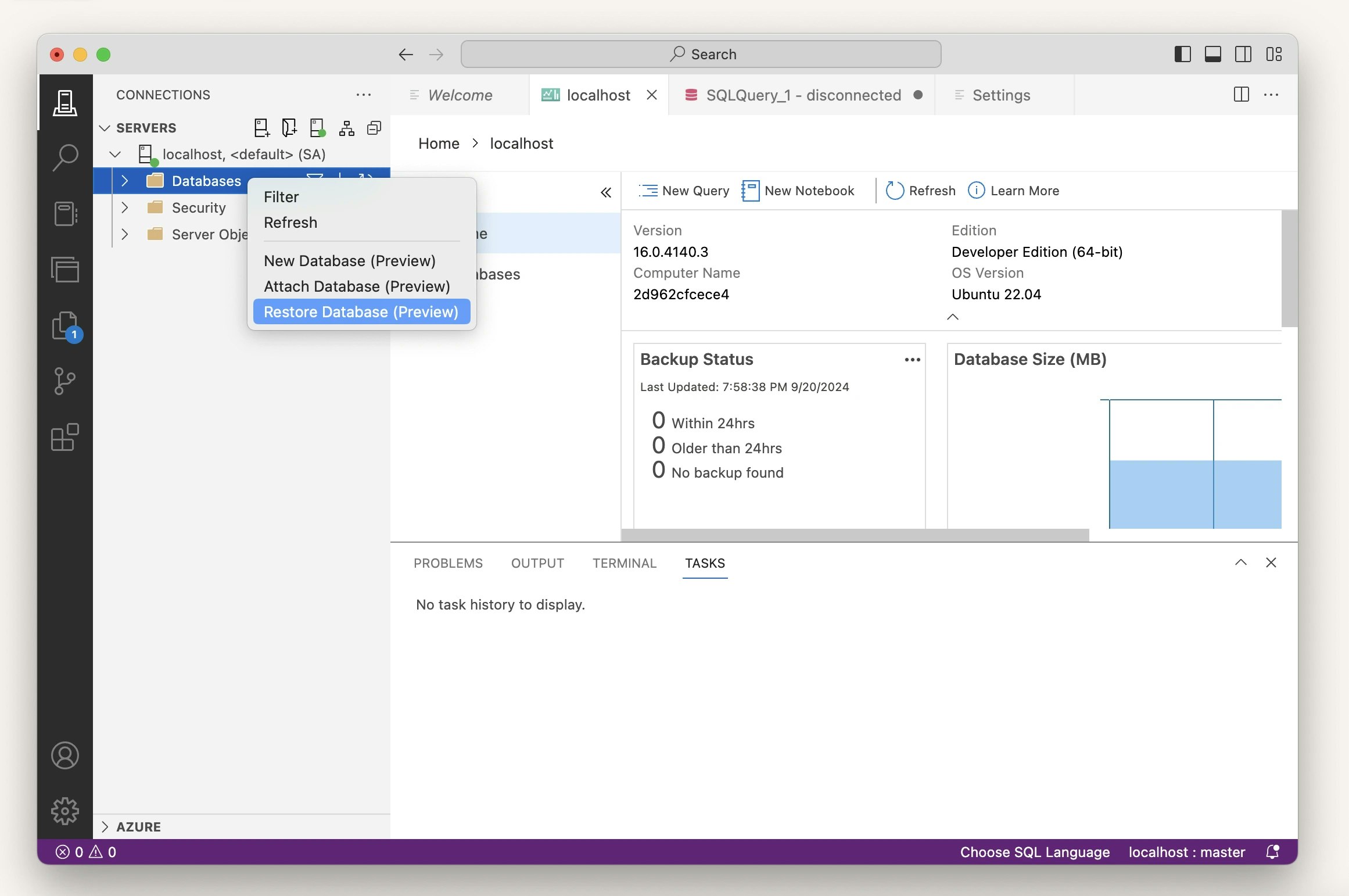The image size is (1349, 896).
Task: Close the localhost tab
Action: click(652, 95)
